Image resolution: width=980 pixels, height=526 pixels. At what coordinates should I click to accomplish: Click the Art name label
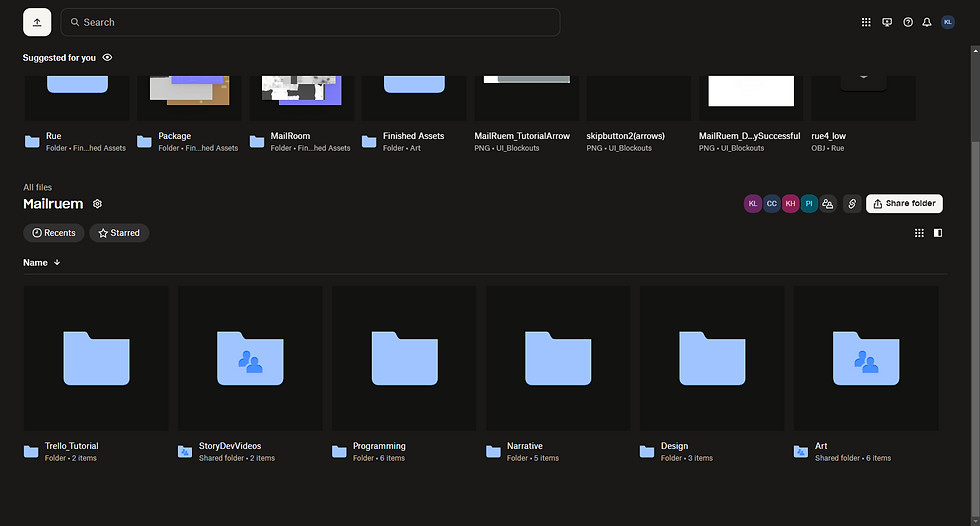pyautogui.click(x=821, y=446)
